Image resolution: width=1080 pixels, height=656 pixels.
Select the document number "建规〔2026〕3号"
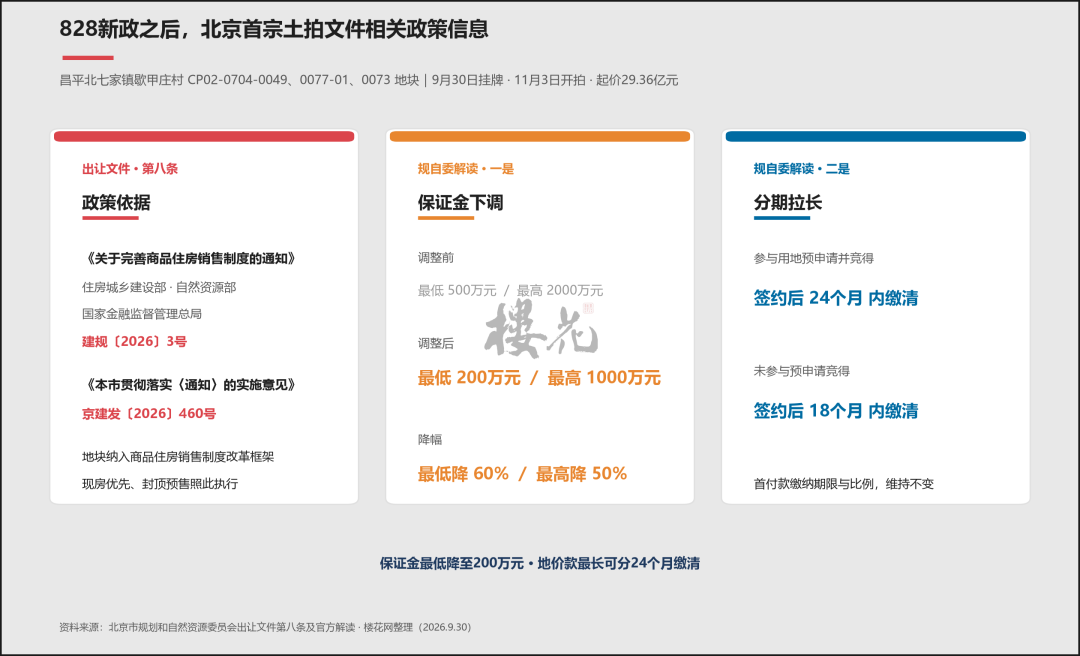click(x=134, y=342)
